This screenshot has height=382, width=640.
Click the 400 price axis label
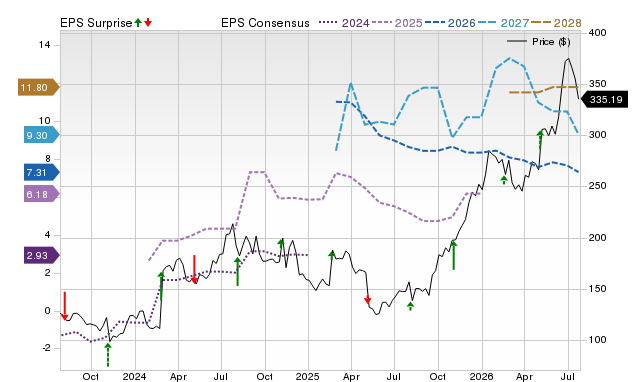tap(597, 32)
